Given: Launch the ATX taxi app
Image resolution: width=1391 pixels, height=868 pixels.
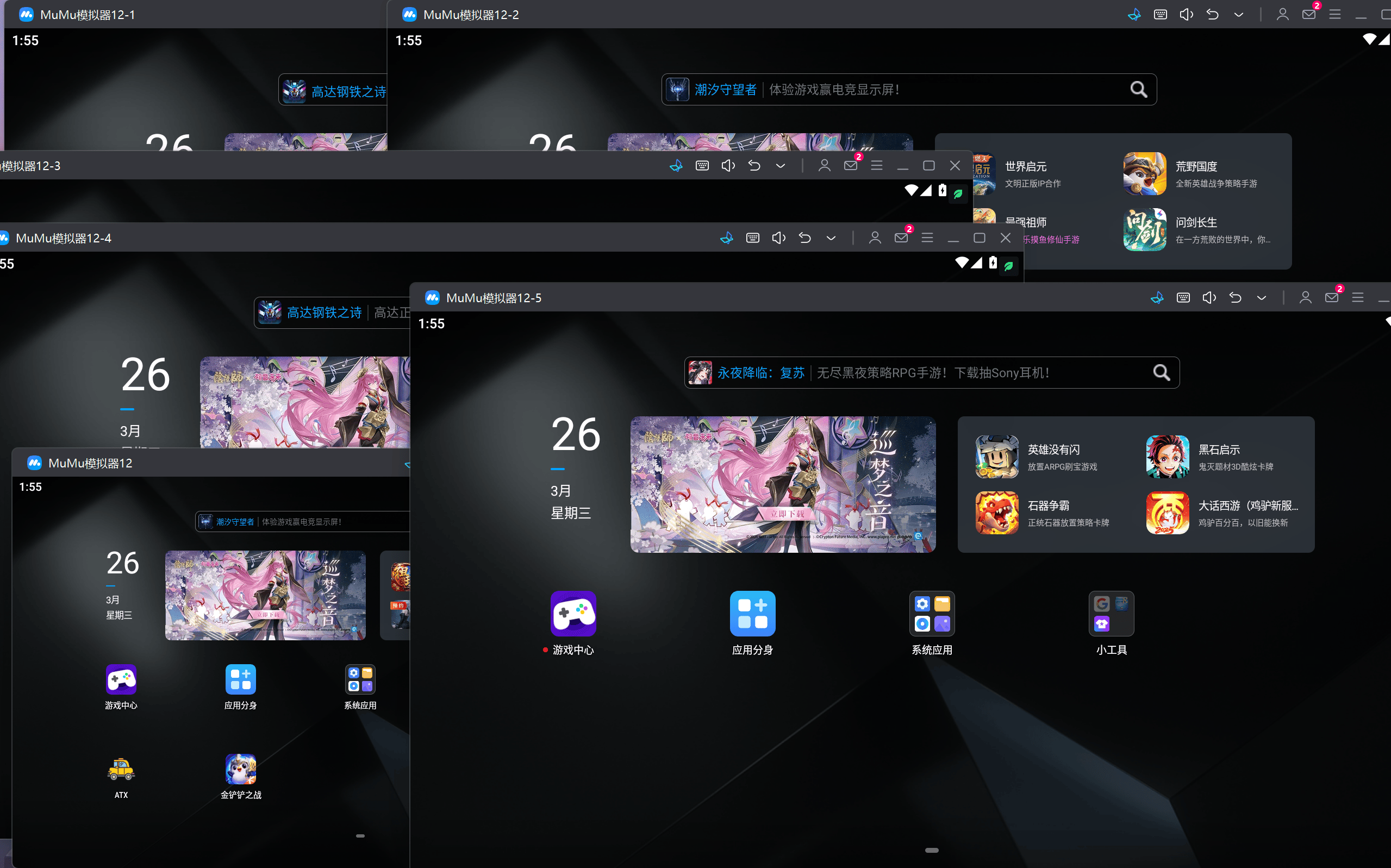Looking at the screenshot, I should [121, 769].
